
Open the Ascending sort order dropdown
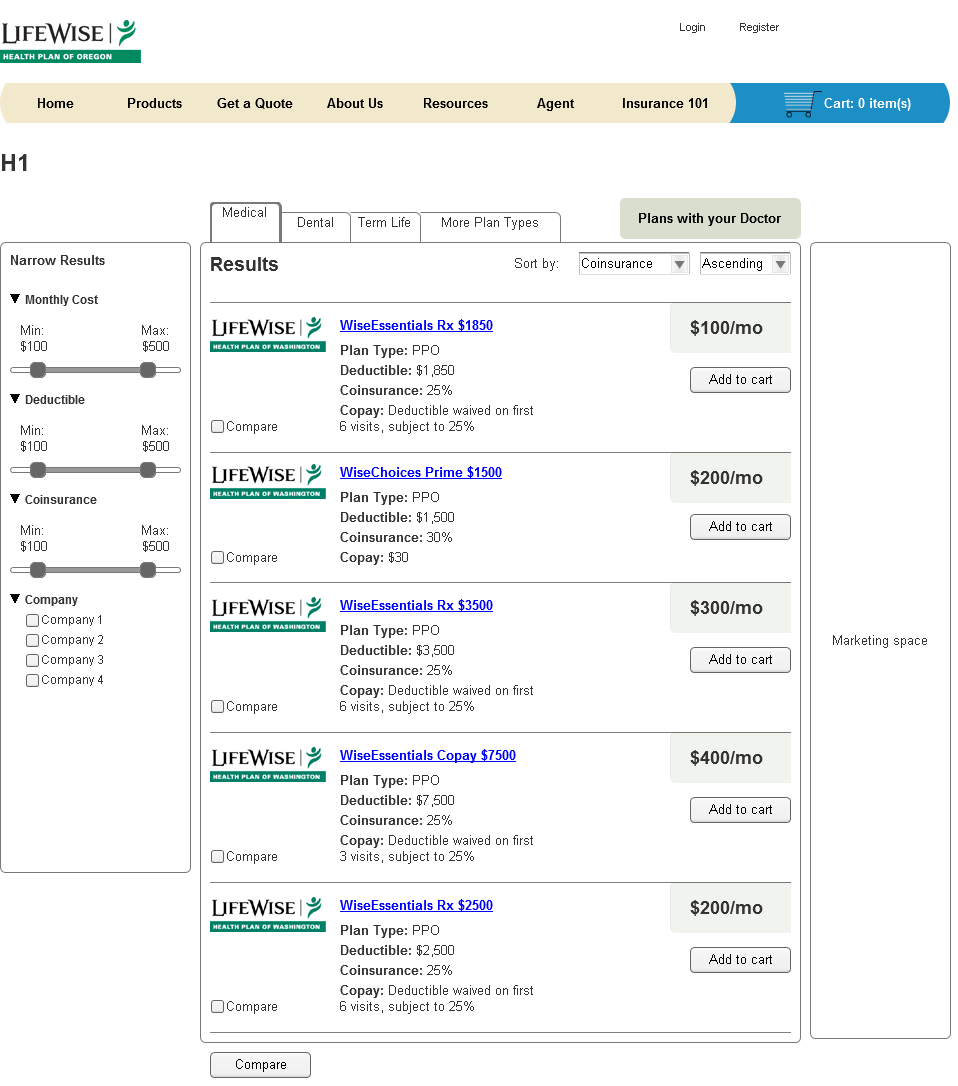745,264
